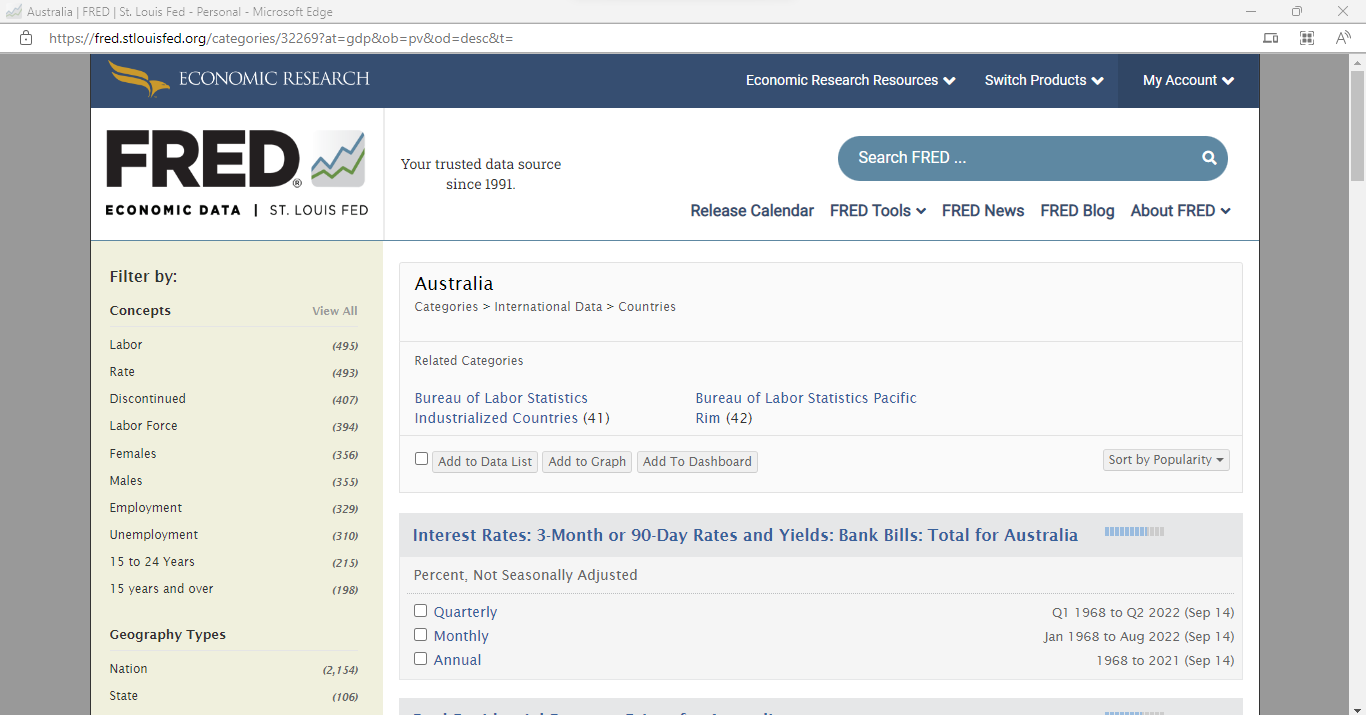Click View All concepts link

pyautogui.click(x=335, y=311)
